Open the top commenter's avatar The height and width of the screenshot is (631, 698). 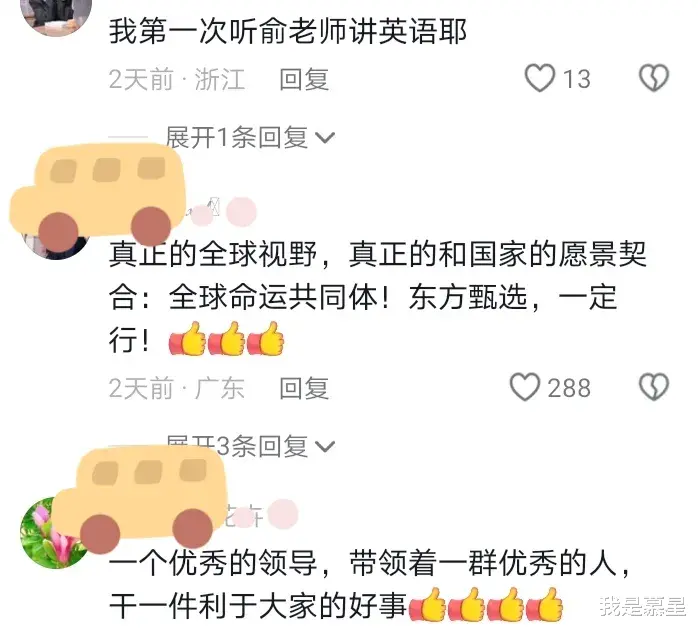pos(56,17)
